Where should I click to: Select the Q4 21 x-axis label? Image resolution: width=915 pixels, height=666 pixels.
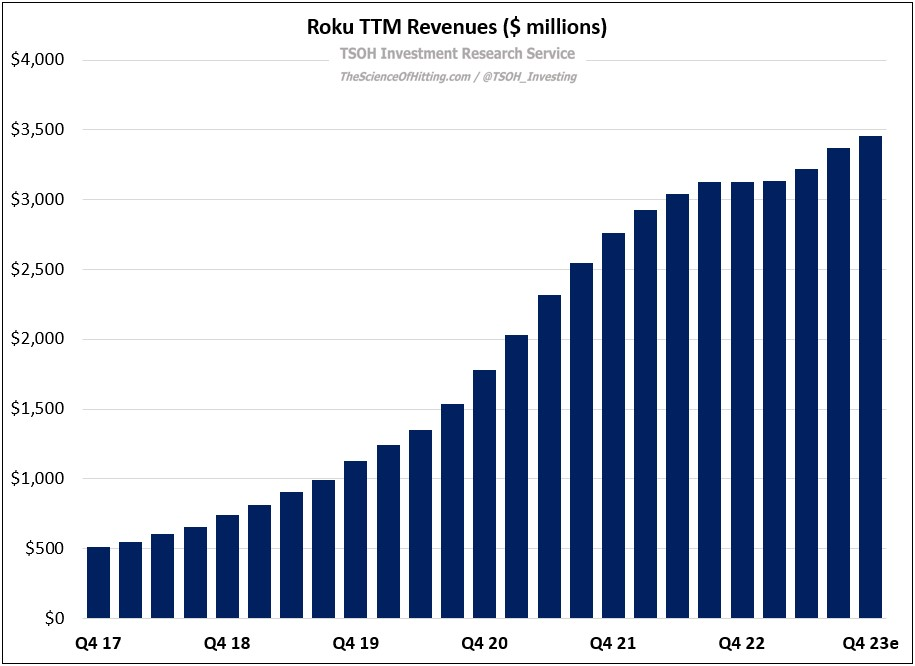[613, 643]
